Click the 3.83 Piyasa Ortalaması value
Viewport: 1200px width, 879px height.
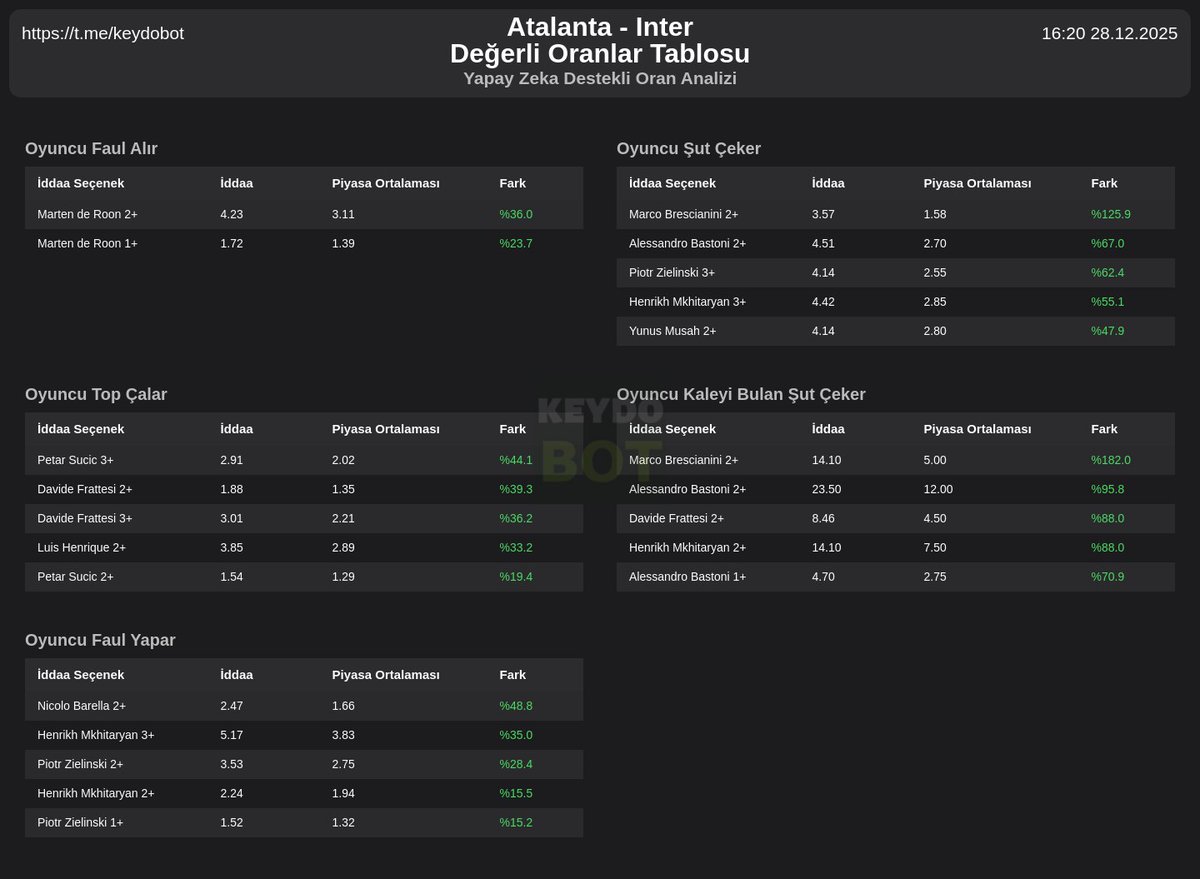[x=343, y=735]
